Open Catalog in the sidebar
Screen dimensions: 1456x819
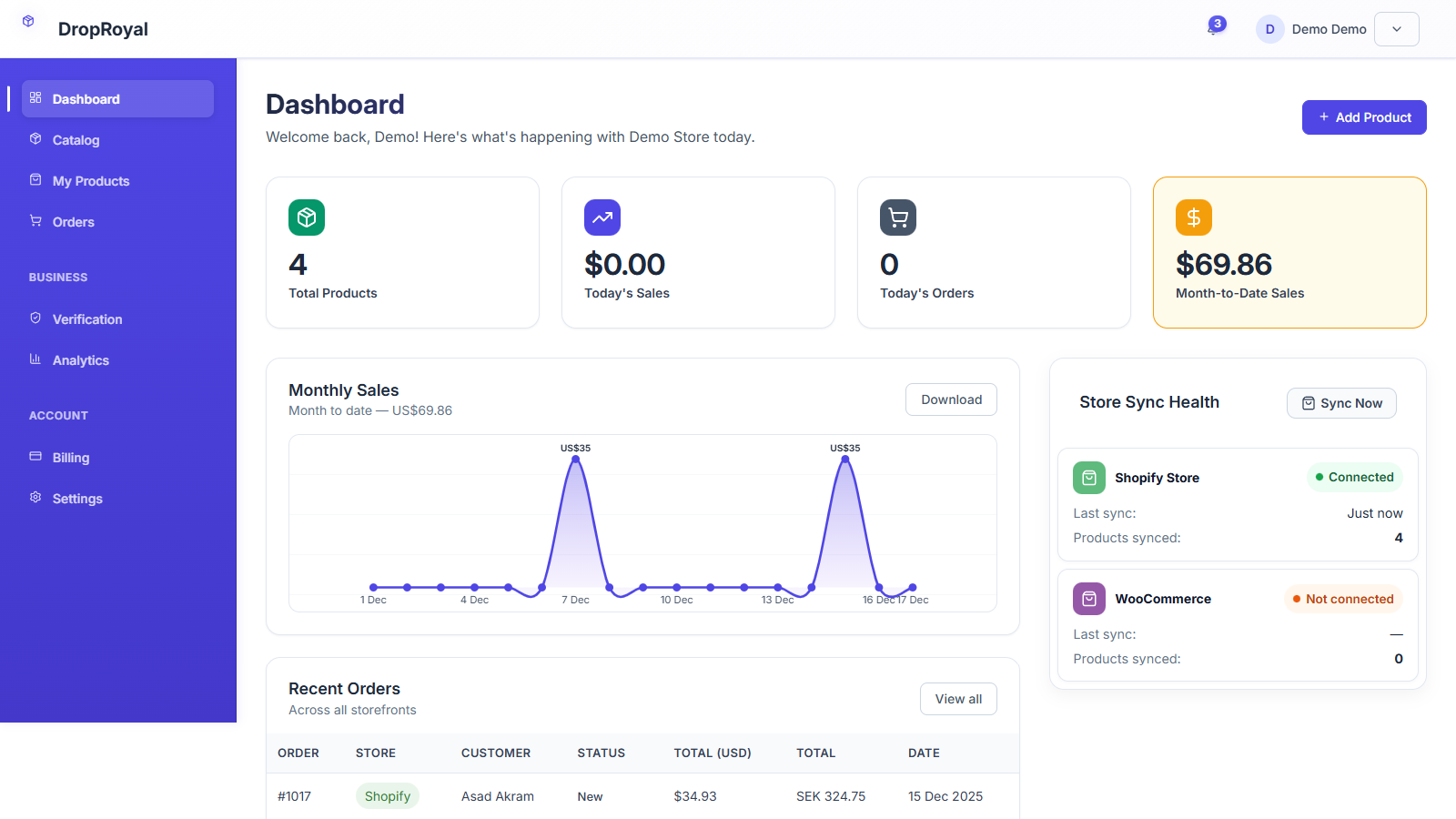76,140
